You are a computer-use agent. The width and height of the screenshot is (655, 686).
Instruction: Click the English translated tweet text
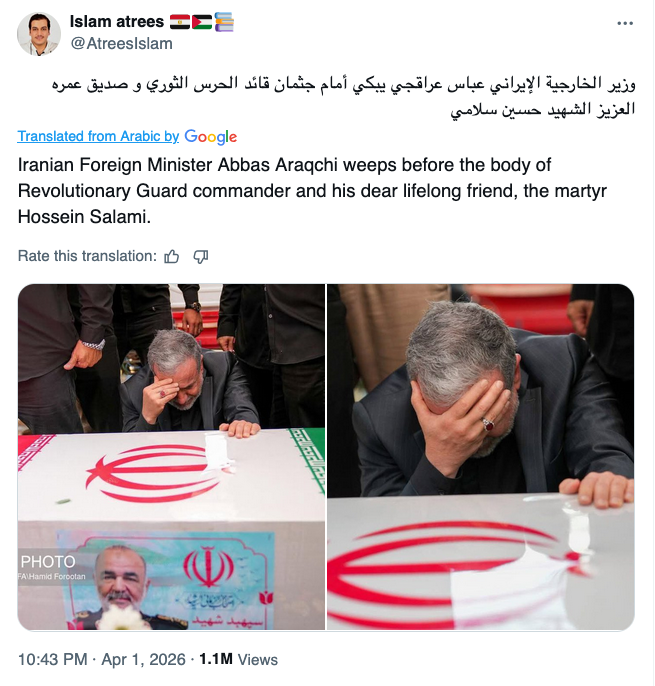(x=312, y=191)
